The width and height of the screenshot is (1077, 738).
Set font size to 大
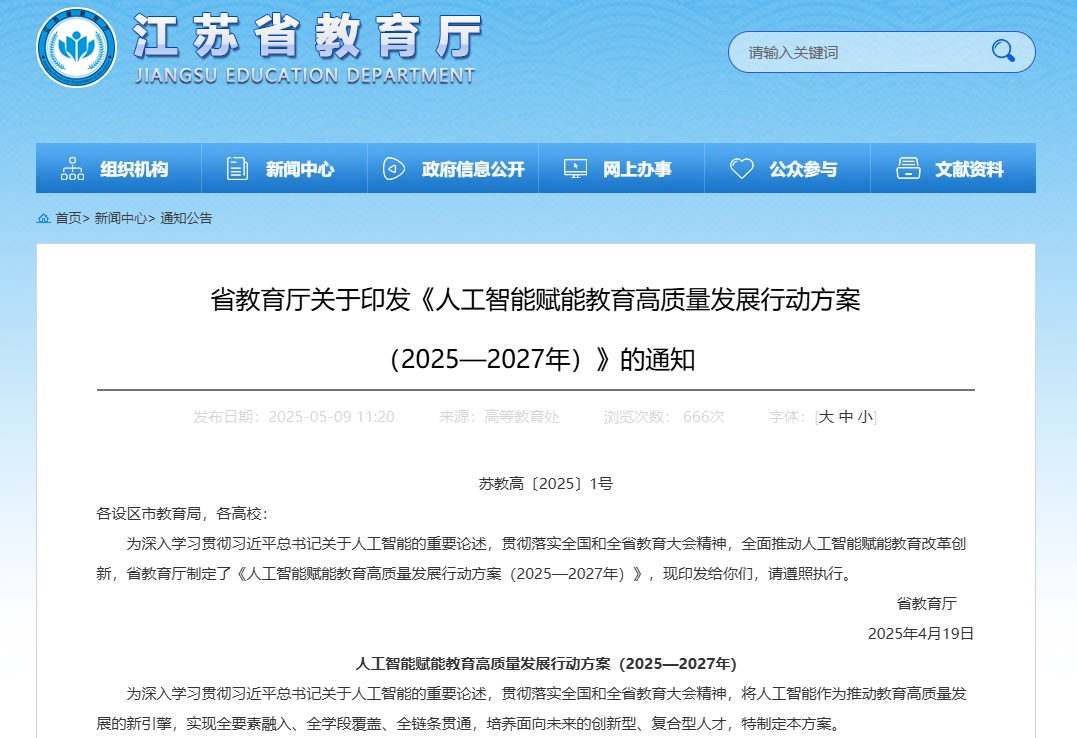[826, 417]
